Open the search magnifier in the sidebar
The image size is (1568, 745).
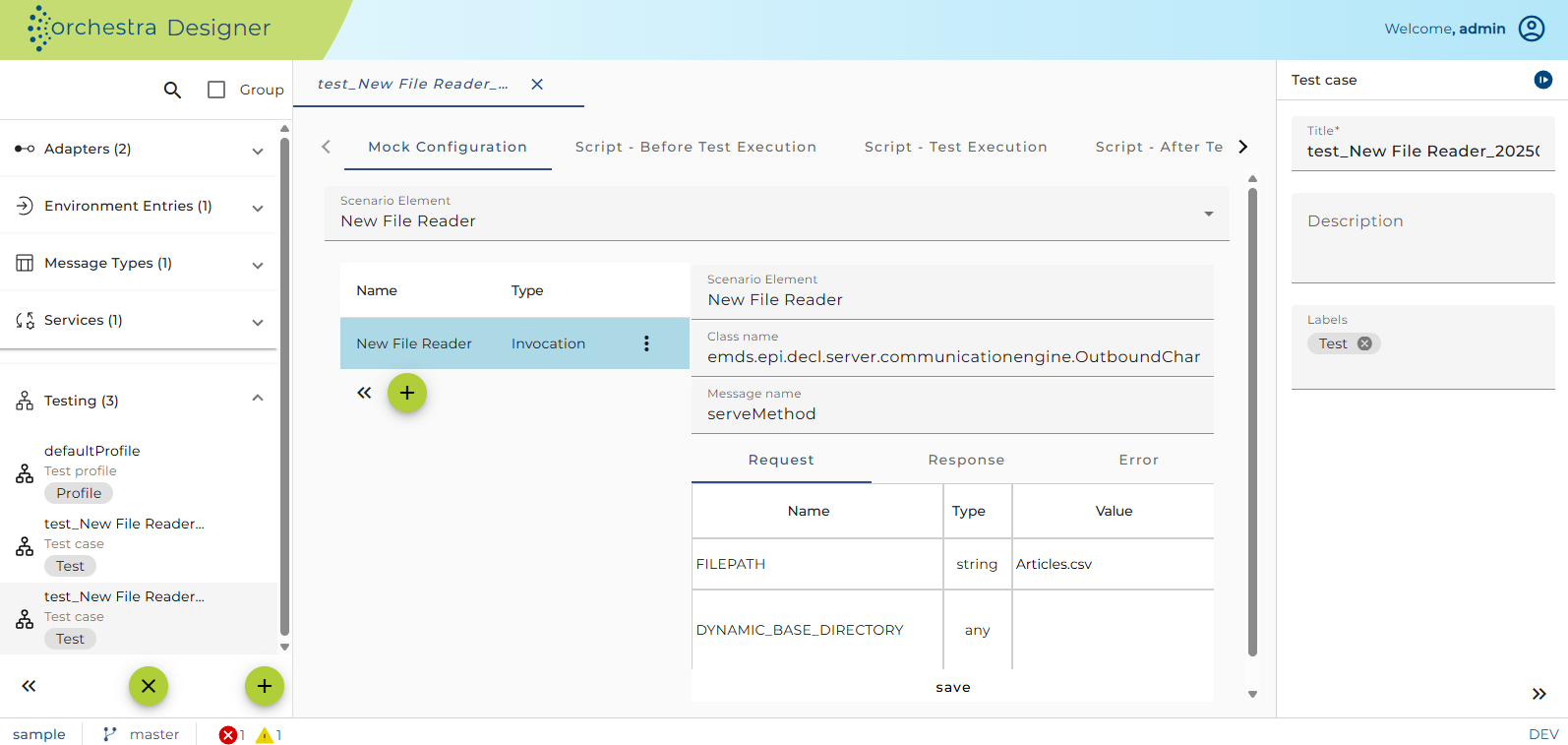(x=172, y=90)
